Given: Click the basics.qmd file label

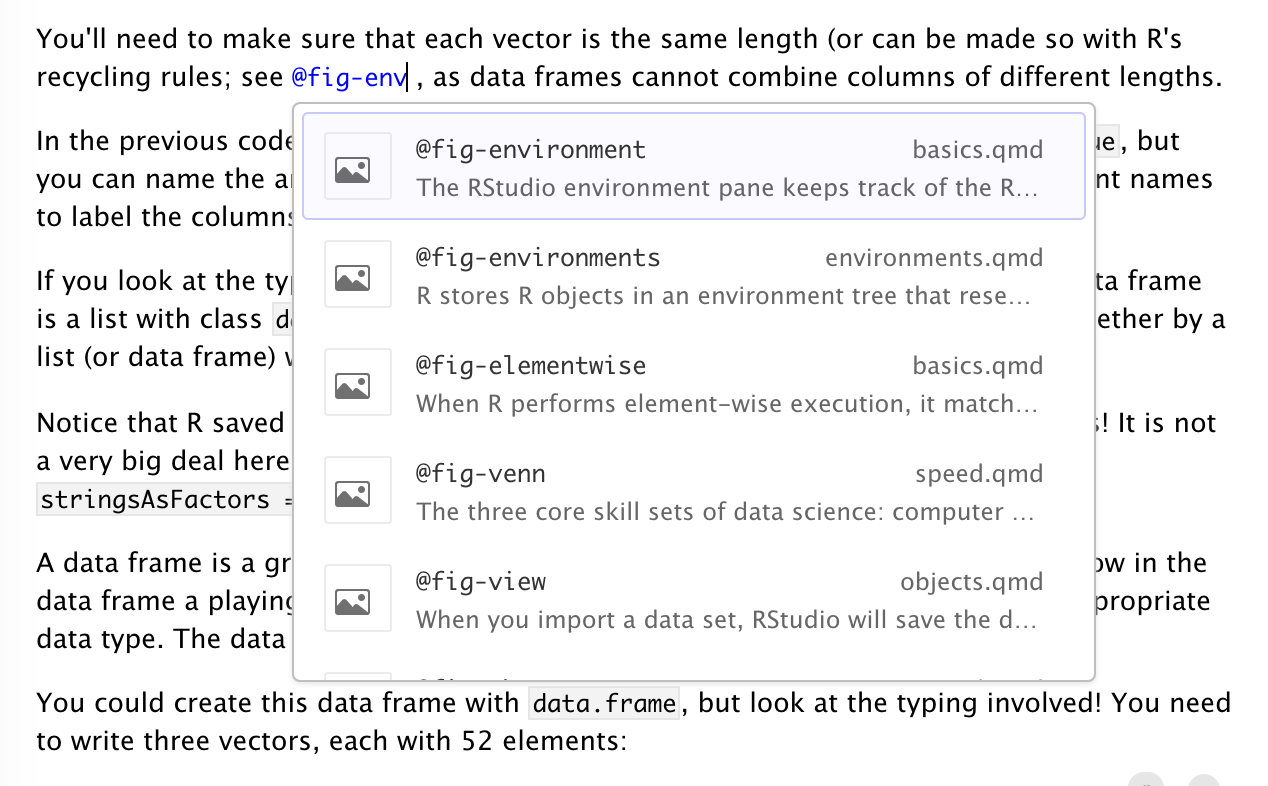Looking at the screenshot, I should [x=978, y=149].
